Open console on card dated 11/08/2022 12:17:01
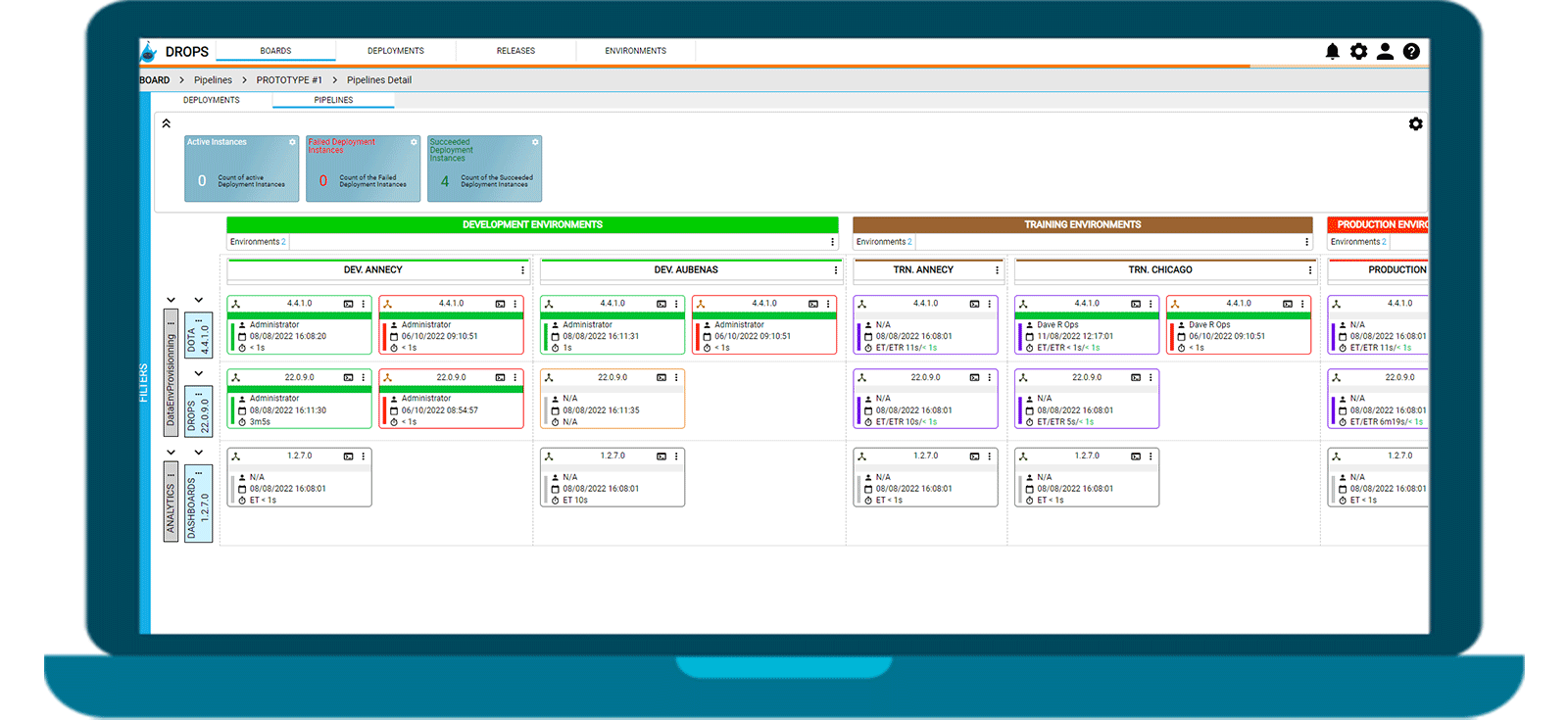1568x720 pixels. [x=1136, y=304]
